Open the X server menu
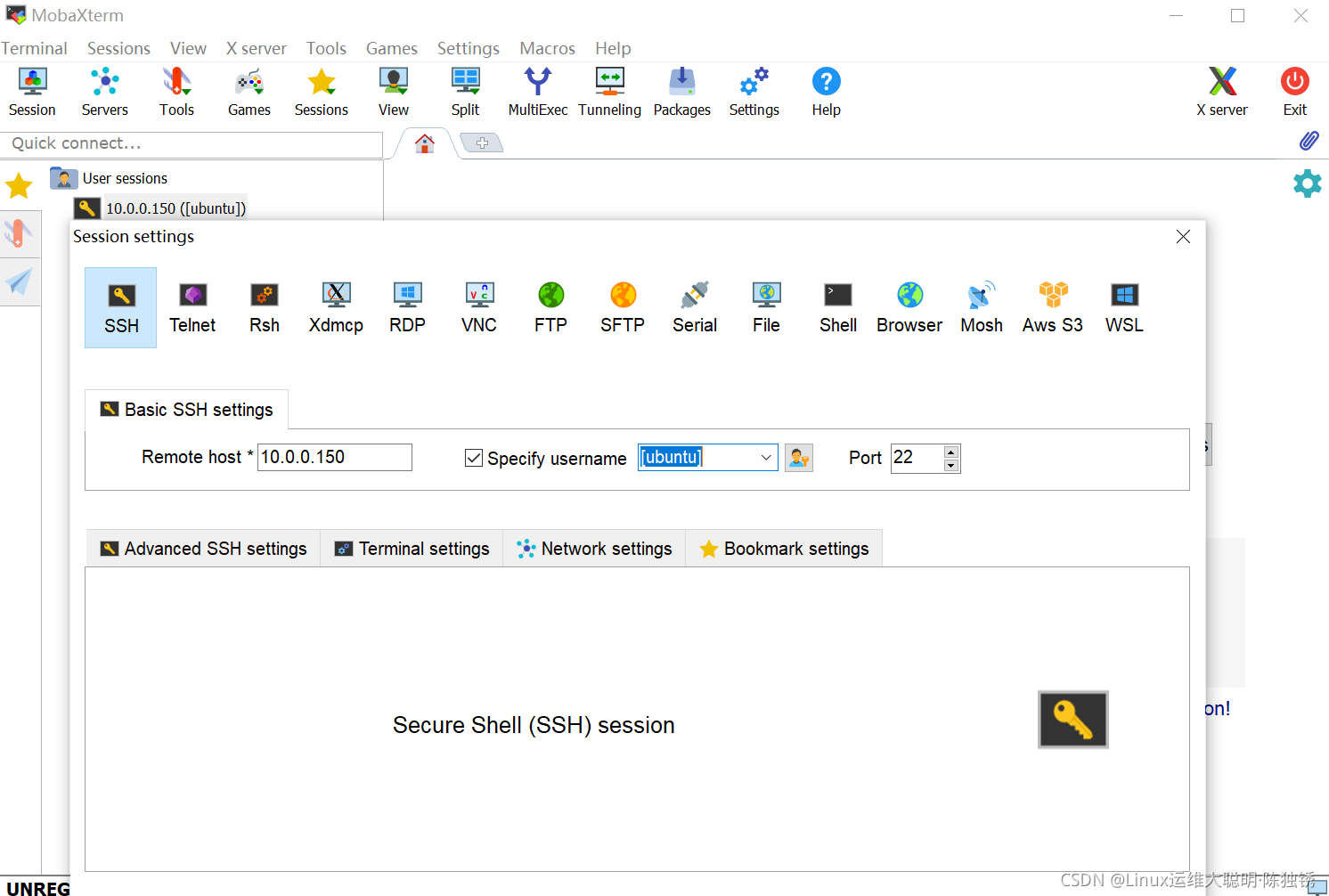The image size is (1329, 896). [x=256, y=48]
